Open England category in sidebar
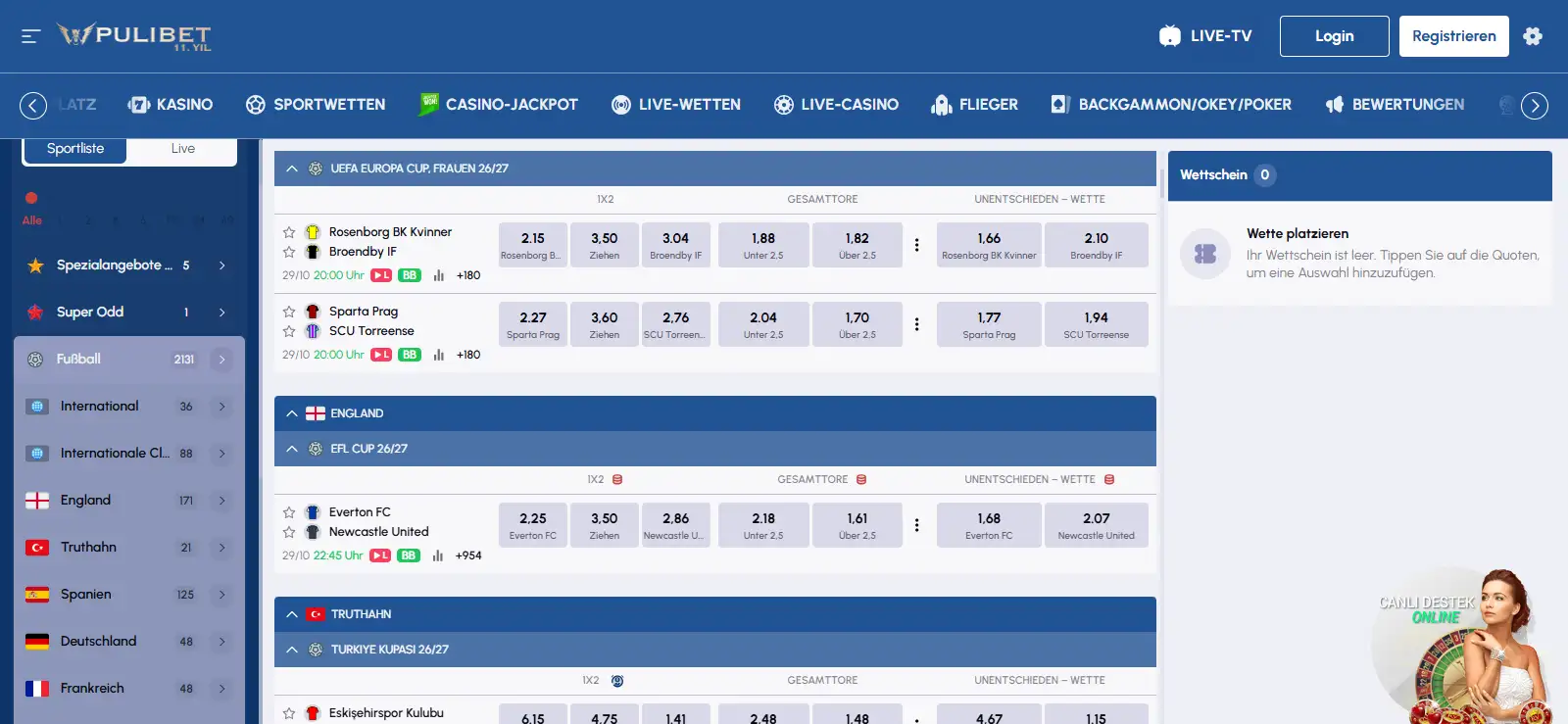1568x724 pixels. (129, 501)
